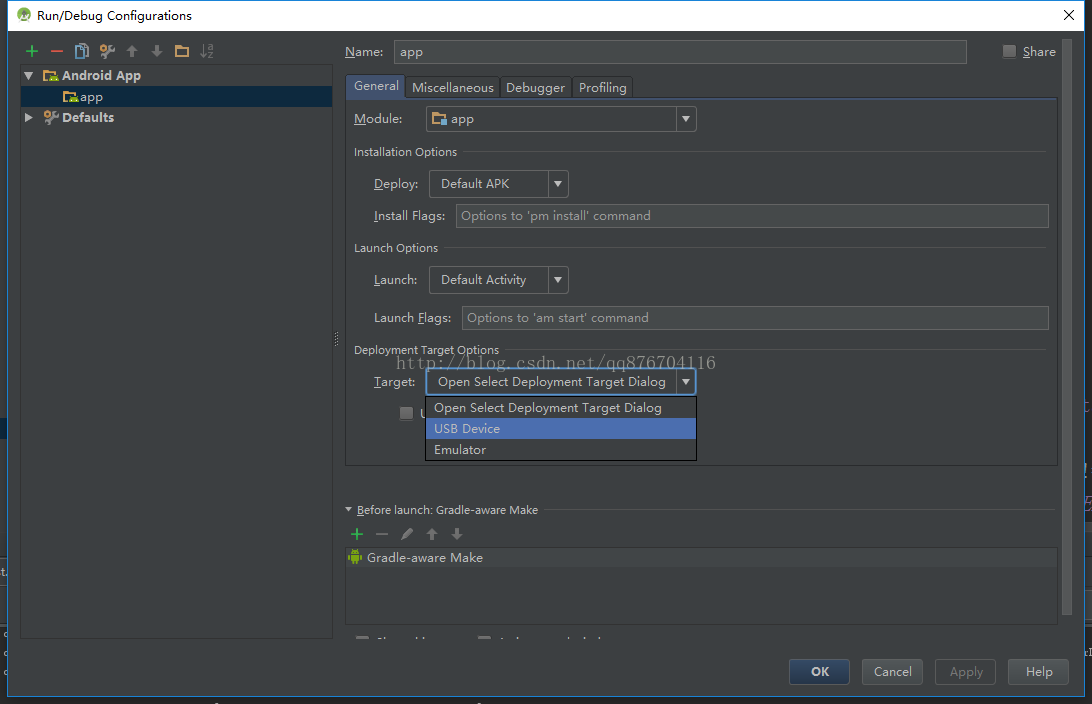1092x704 pixels.
Task: Close the Run/Debug Configurations dialog
Action: 1069,15
